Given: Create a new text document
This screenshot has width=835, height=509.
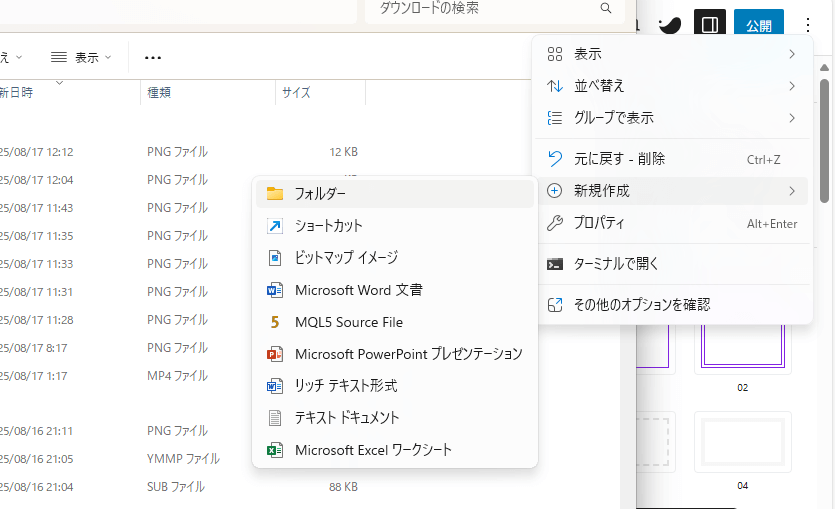Looking at the screenshot, I should point(346,418).
